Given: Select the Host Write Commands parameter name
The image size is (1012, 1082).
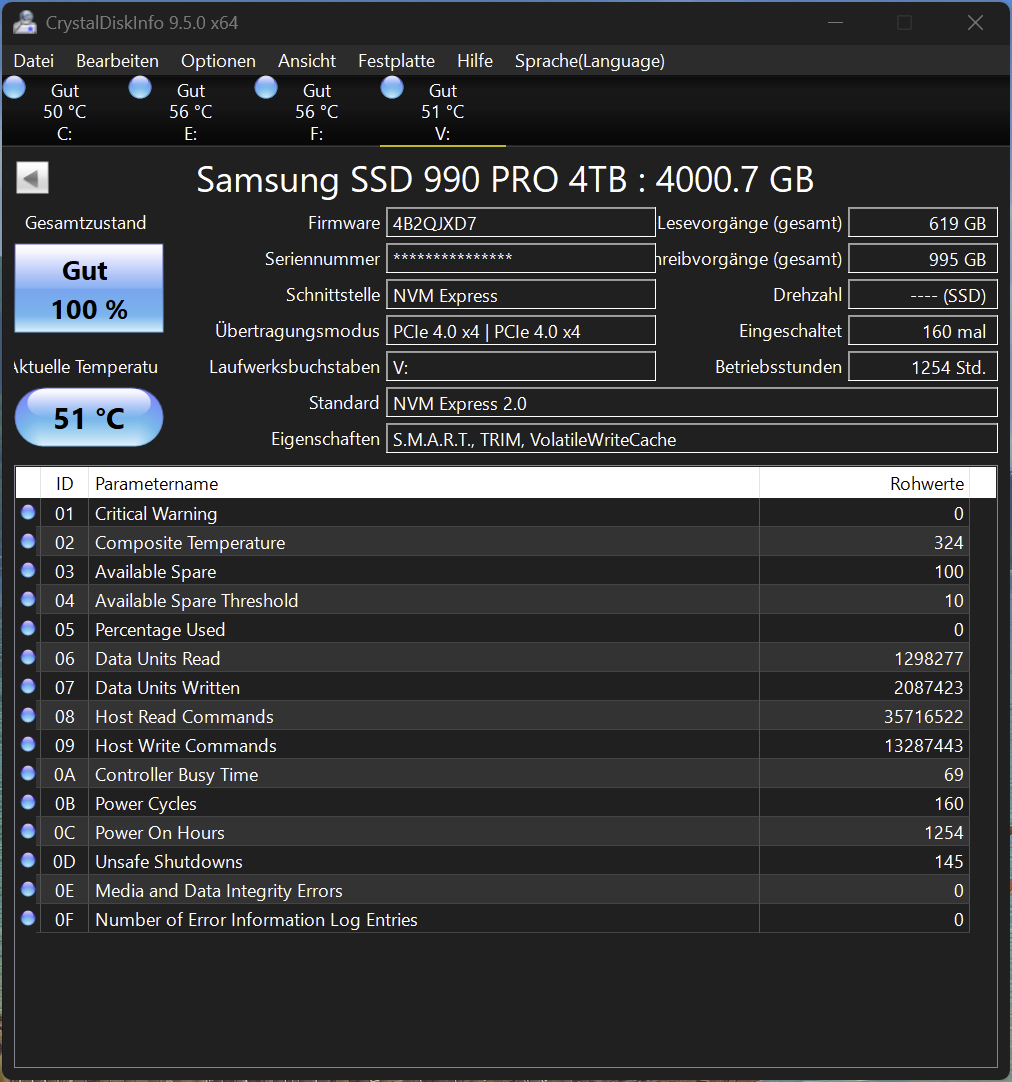Looking at the screenshot, I should tap(186, 745).
